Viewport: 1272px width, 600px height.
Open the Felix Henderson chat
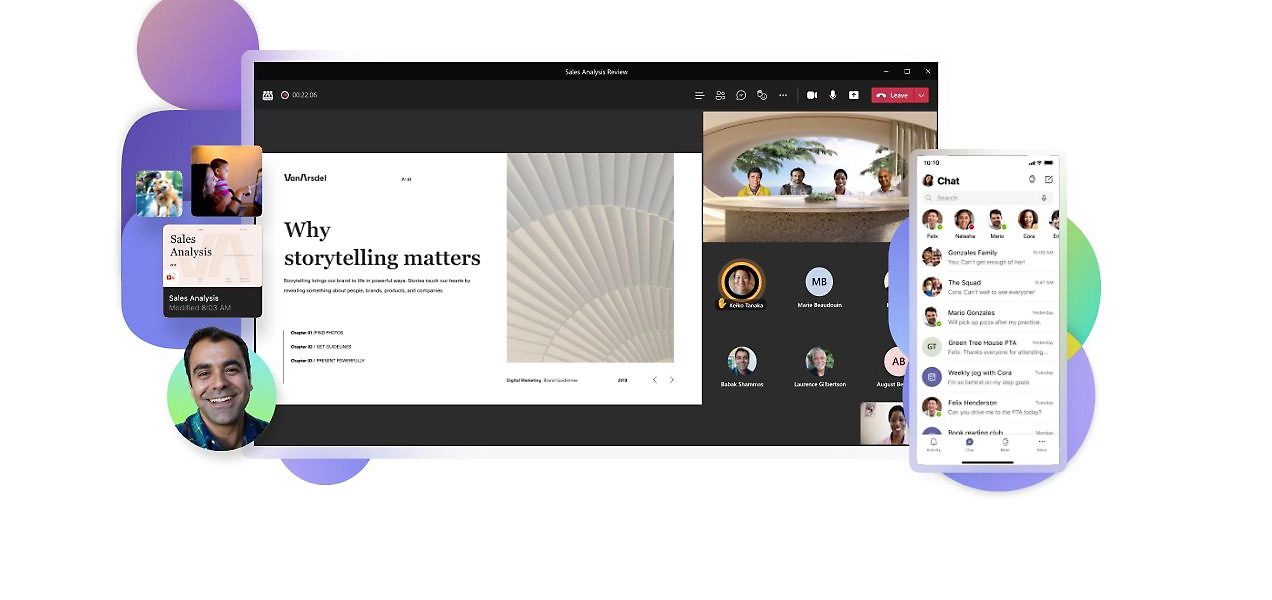pos(988,407)
